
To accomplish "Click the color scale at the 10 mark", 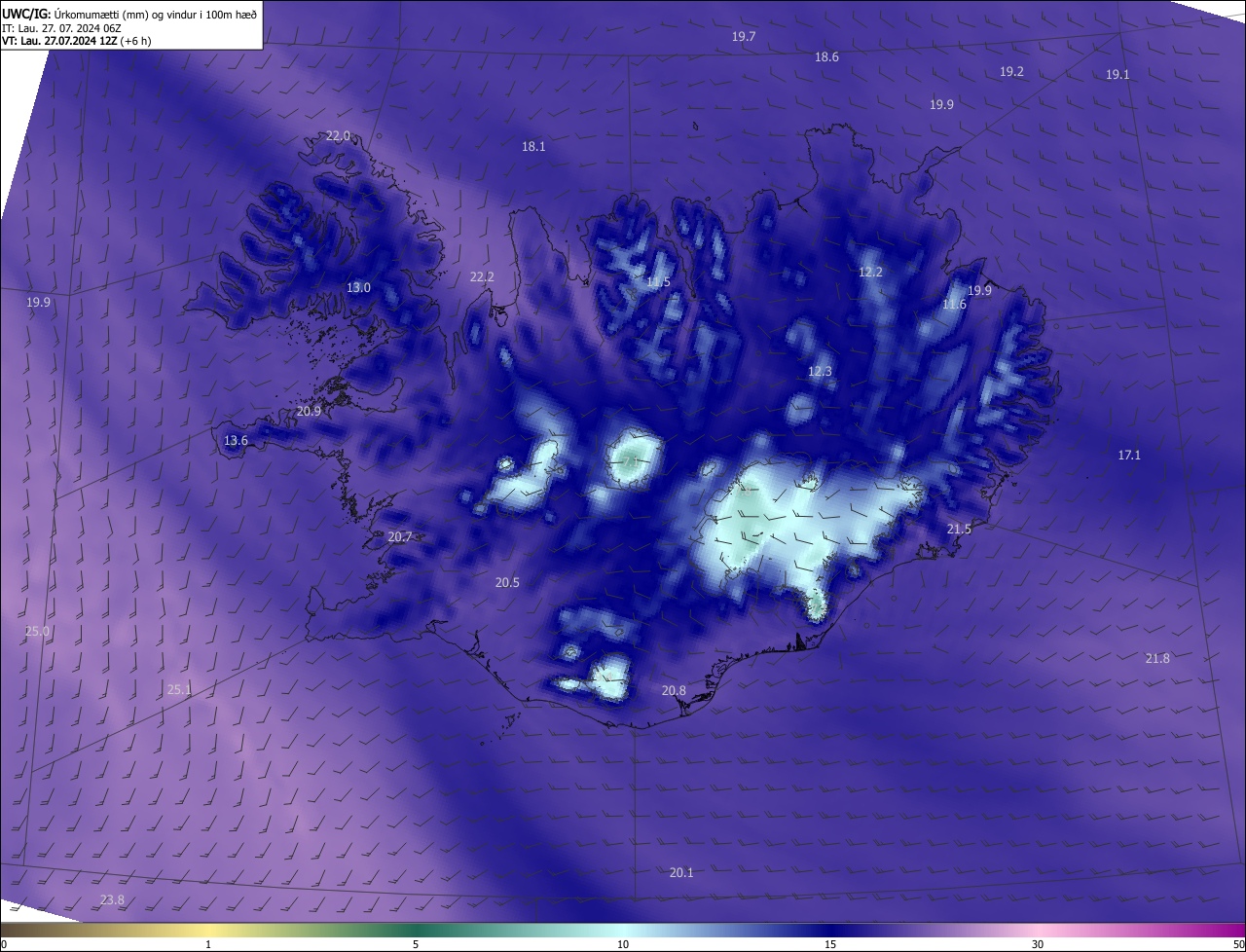I will pyautogui.click(x=623, y=944).
